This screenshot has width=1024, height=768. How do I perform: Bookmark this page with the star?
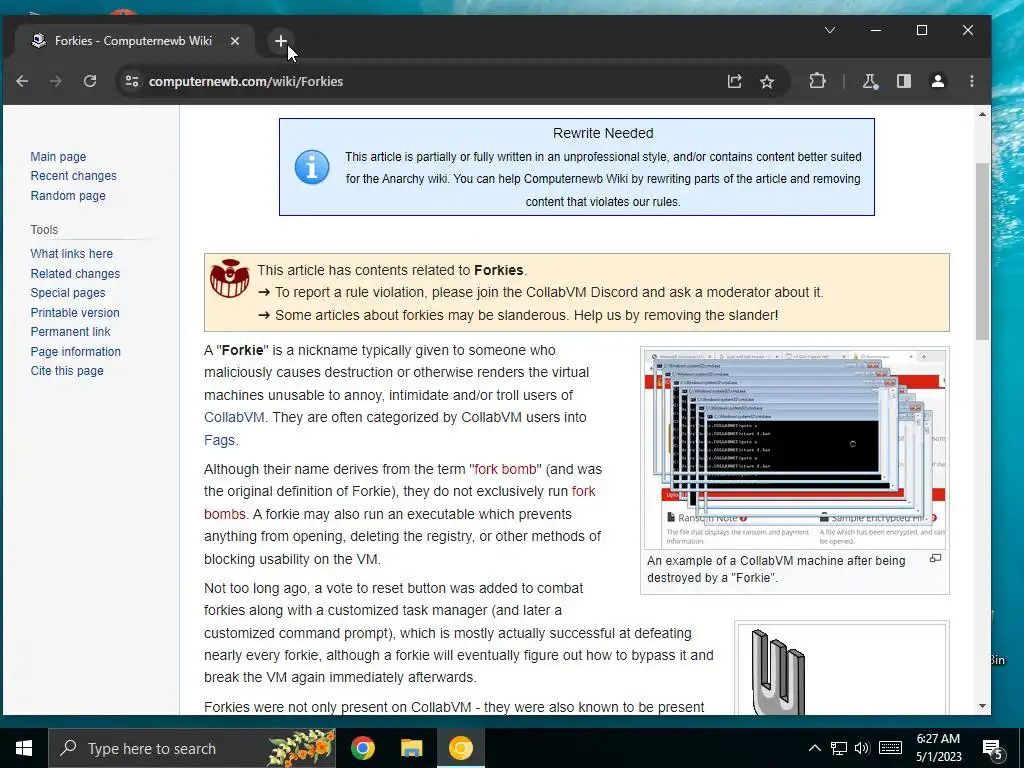pos(767,82)
